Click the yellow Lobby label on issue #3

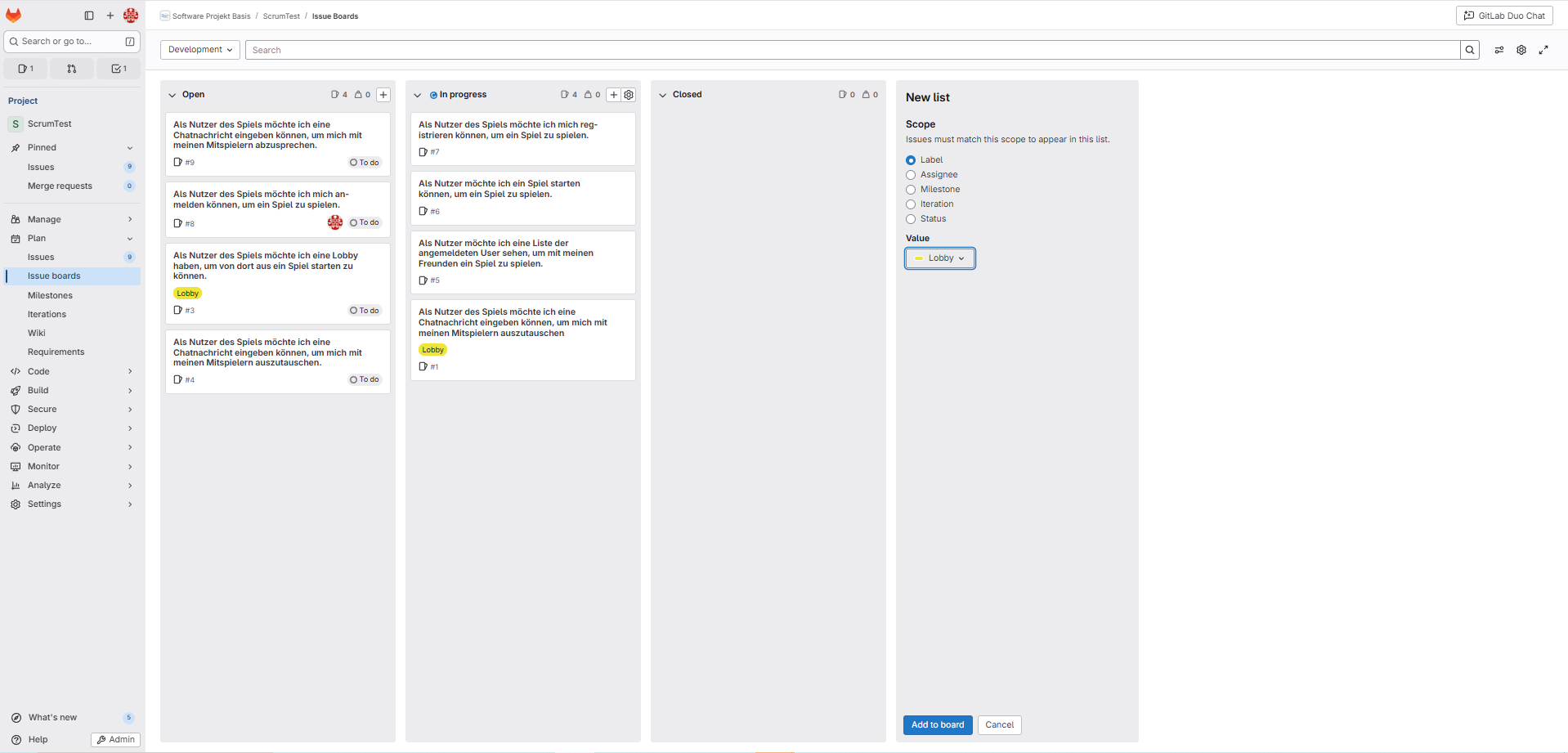(x=187, y=294)
